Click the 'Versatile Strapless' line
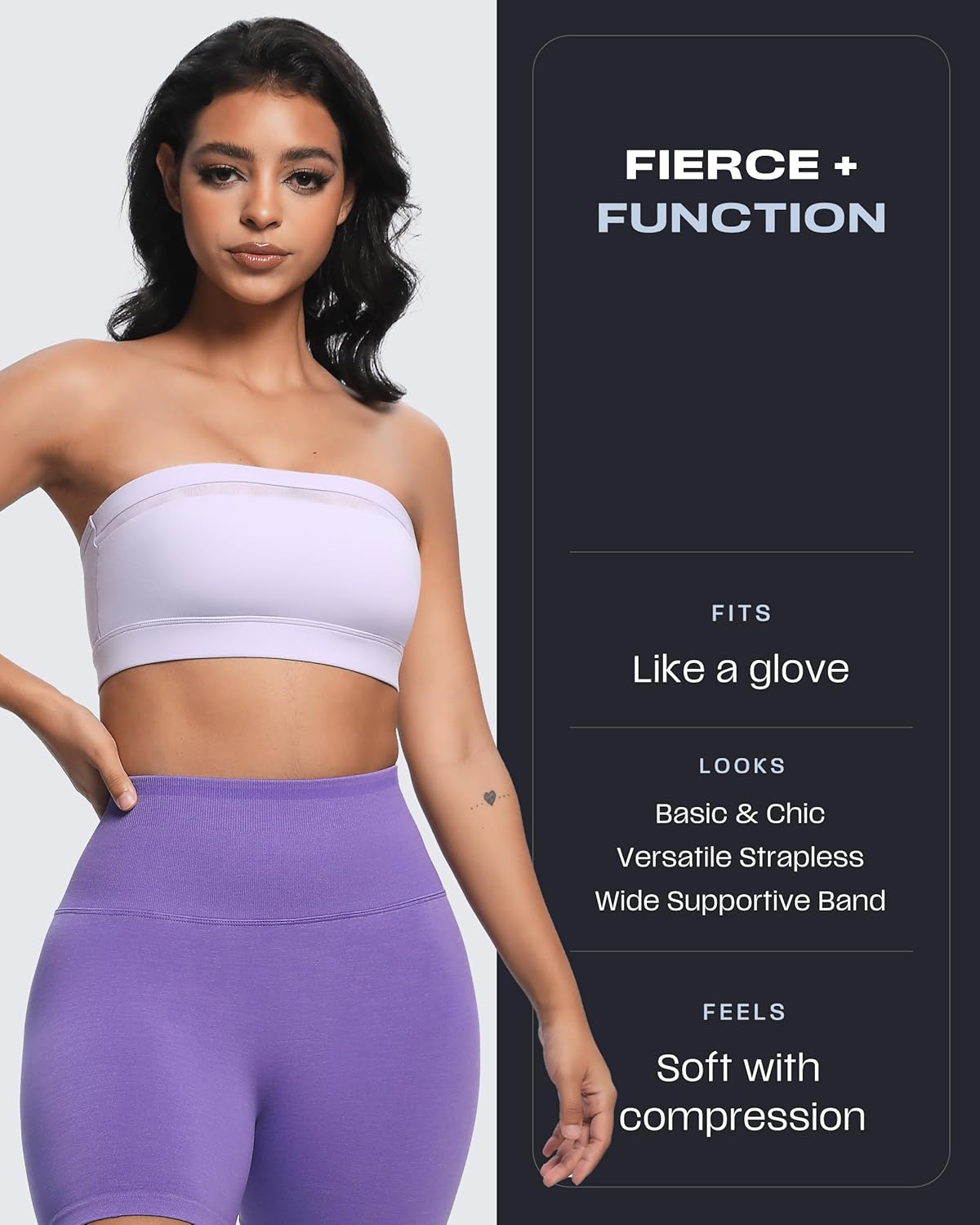The image size is (980, 1225). (x=740, y=857)
